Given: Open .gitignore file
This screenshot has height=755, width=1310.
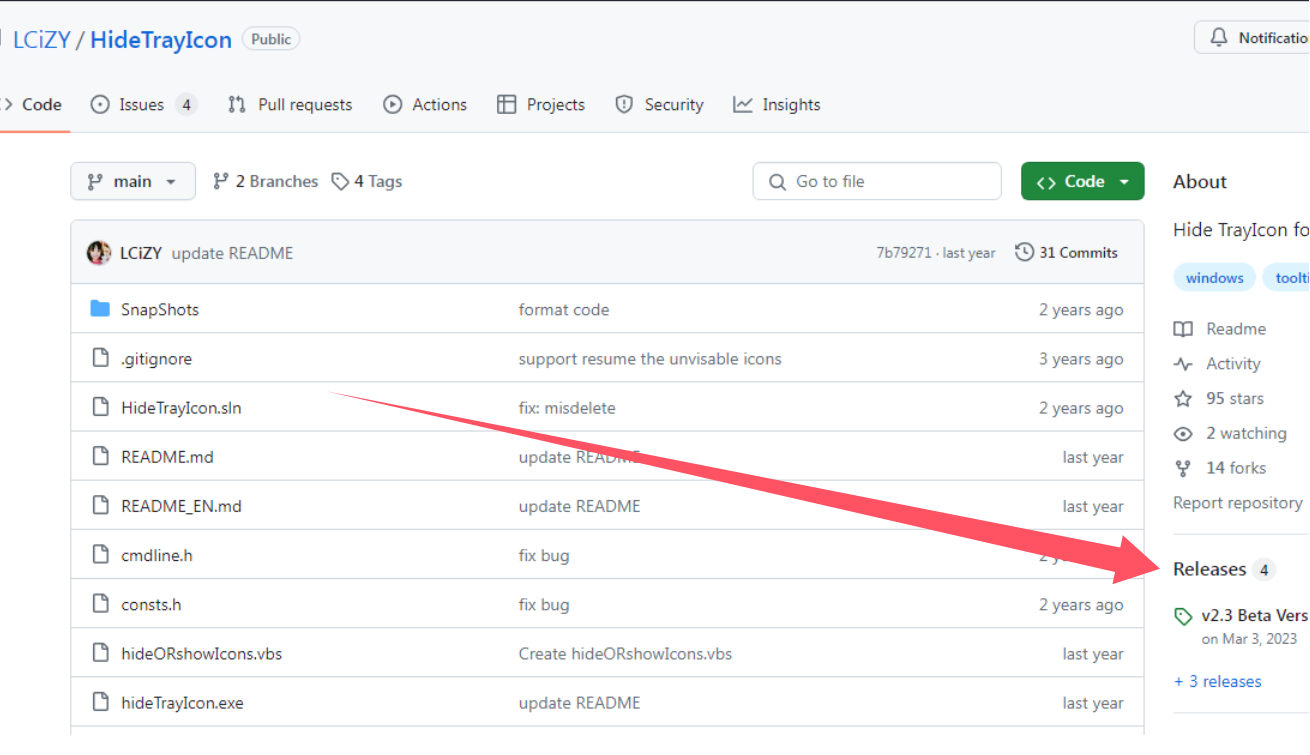Looking at the screenshot, I should pos(156,358).
